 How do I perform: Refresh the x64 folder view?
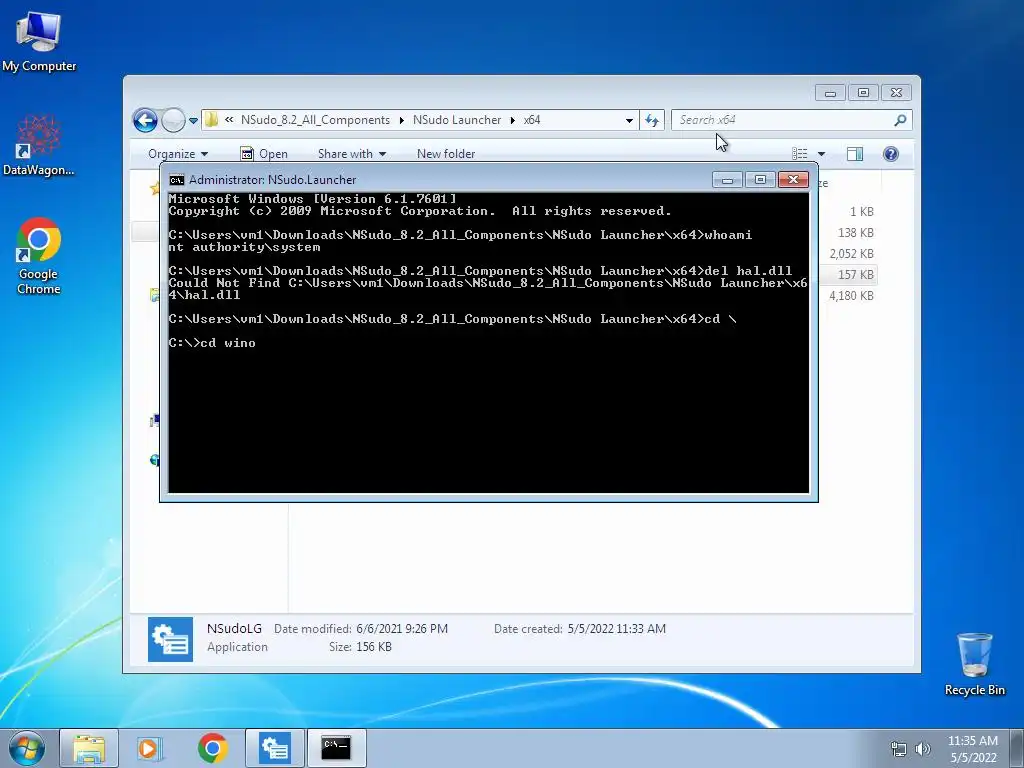pos(652,120)
